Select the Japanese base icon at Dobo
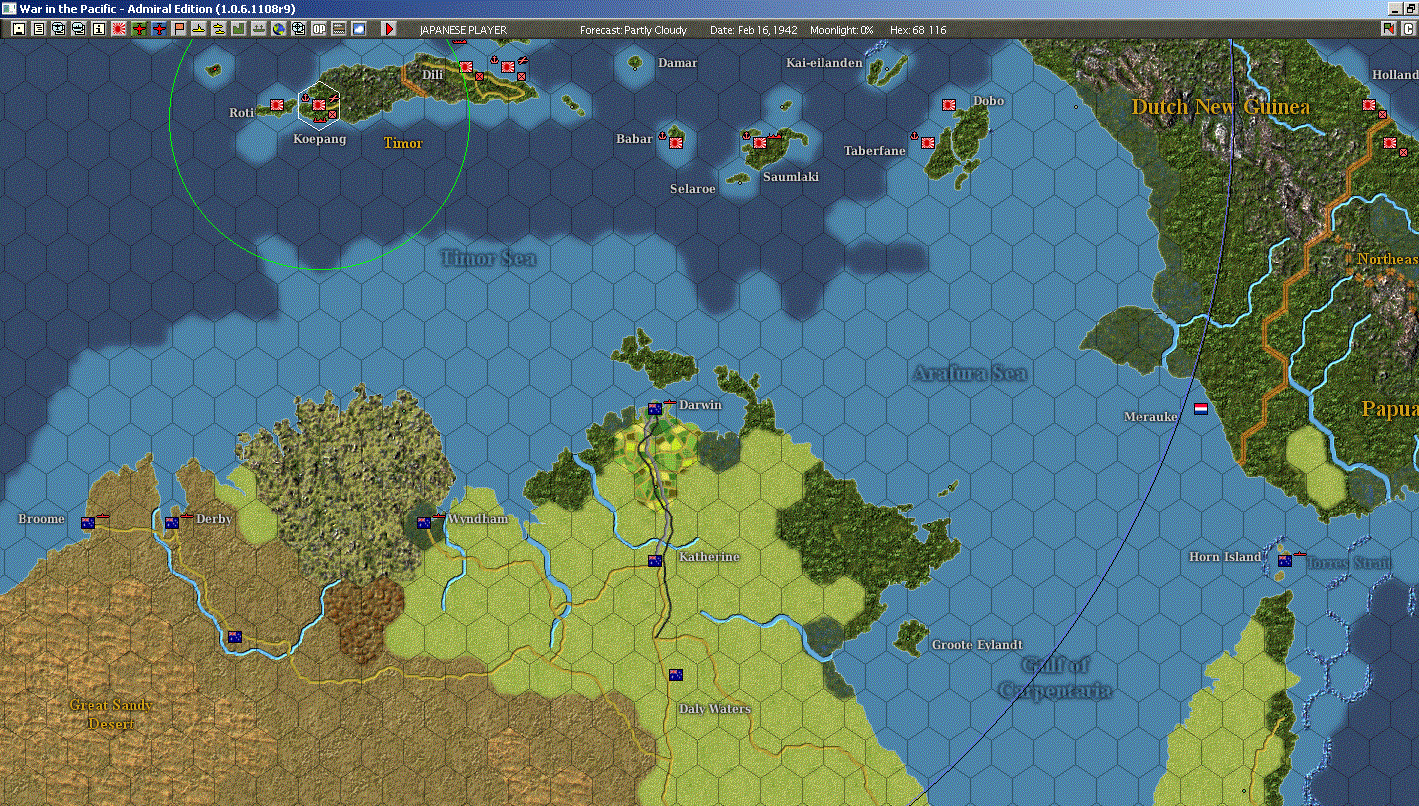Viewport: 1419px width, 806px height. coord(949,104)
